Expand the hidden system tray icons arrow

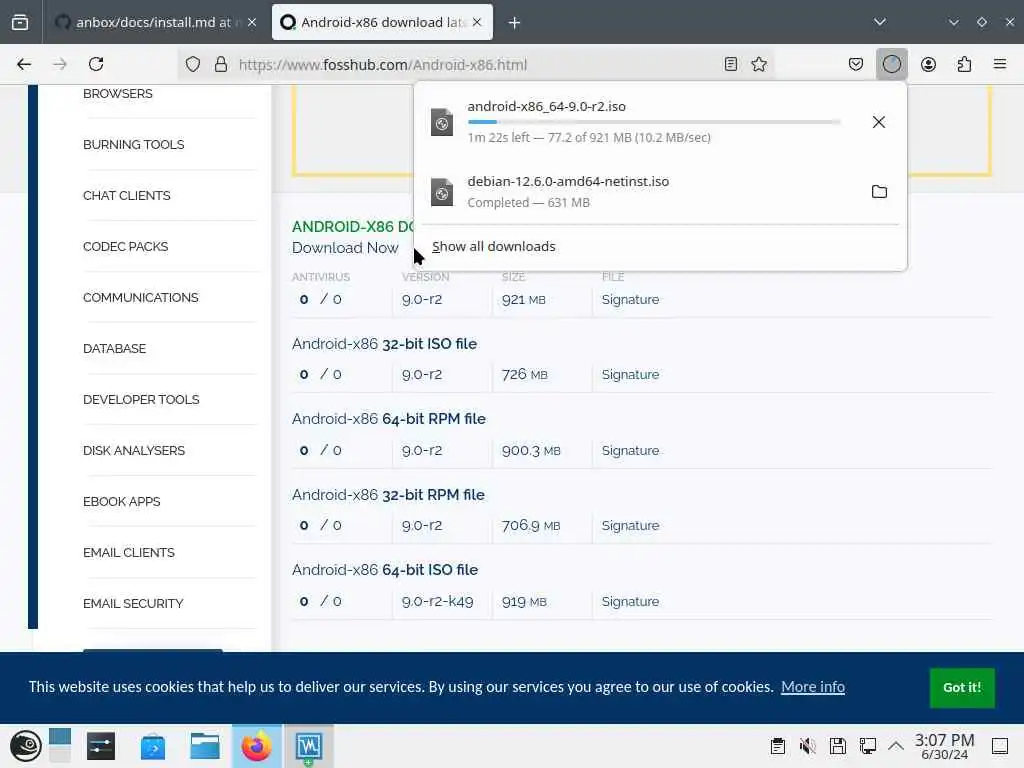[x=896, y=746]
